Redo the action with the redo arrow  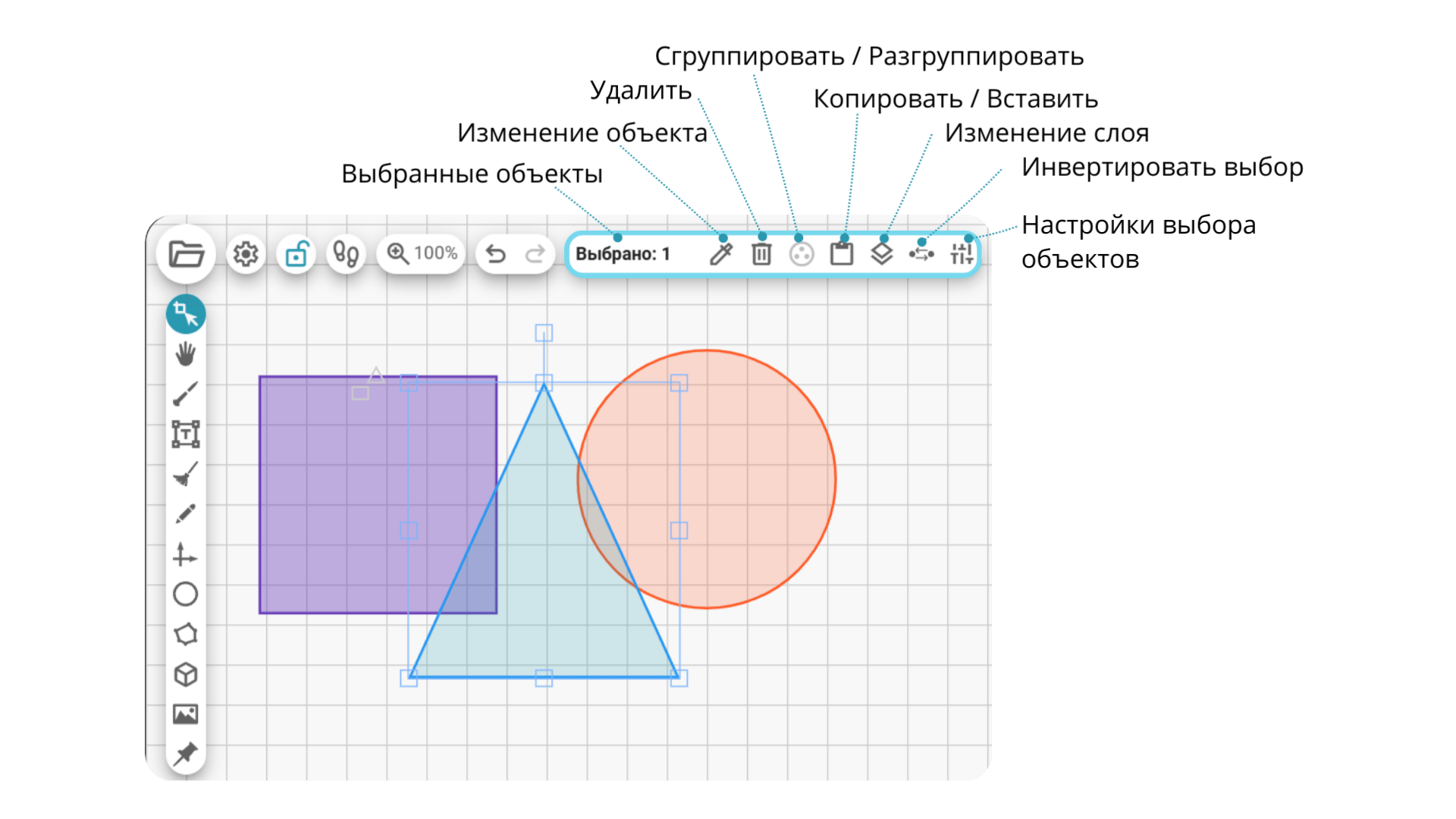(535, 254)
